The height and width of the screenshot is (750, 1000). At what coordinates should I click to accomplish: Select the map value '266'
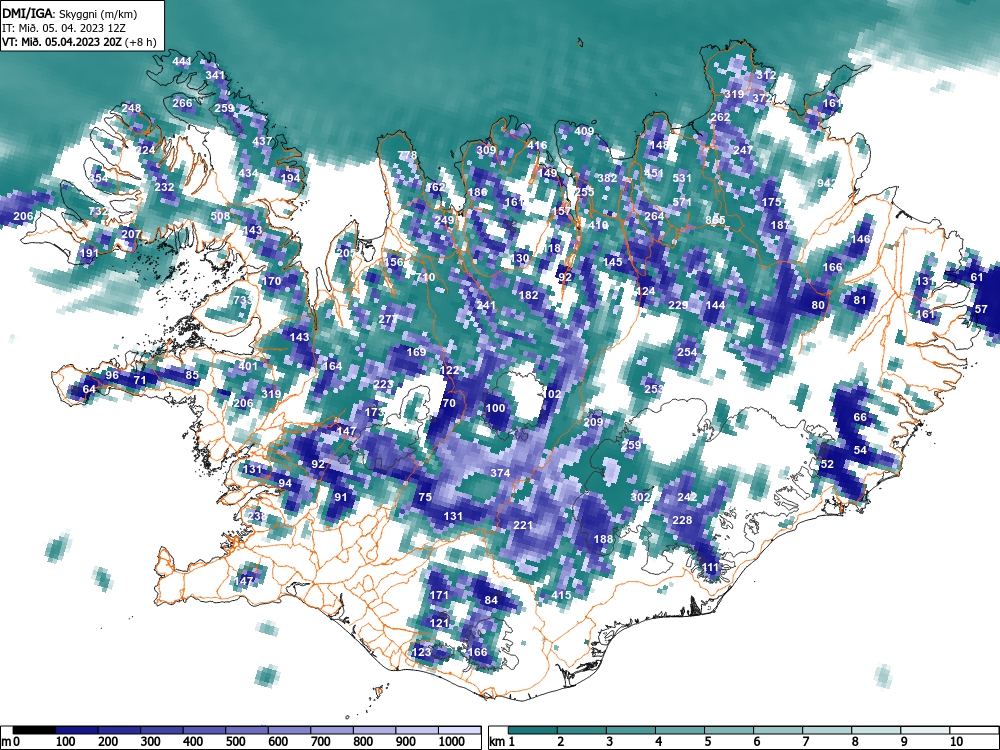click(182, 103)
